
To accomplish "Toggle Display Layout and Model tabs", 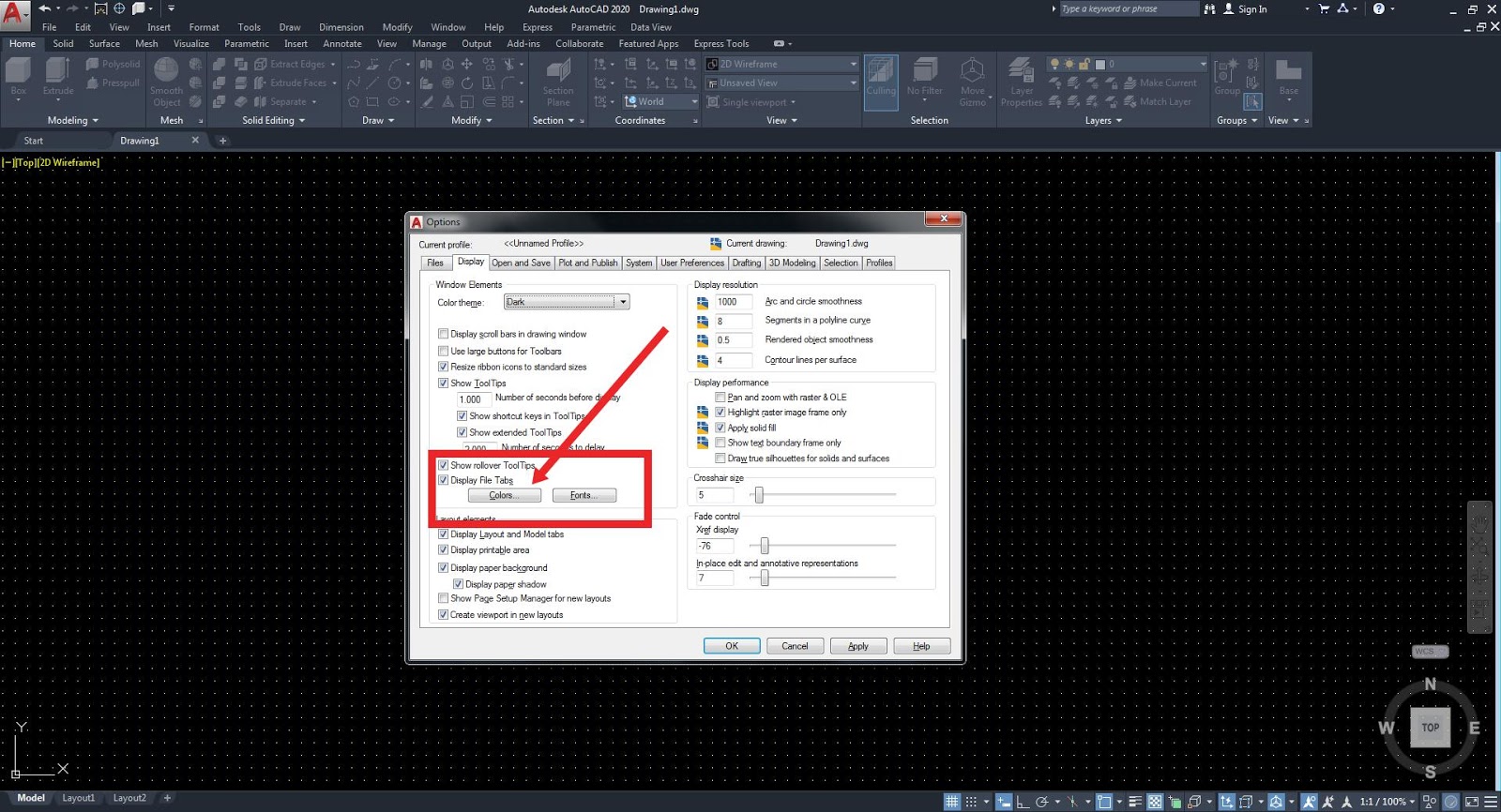I will (x=444, y=534).
